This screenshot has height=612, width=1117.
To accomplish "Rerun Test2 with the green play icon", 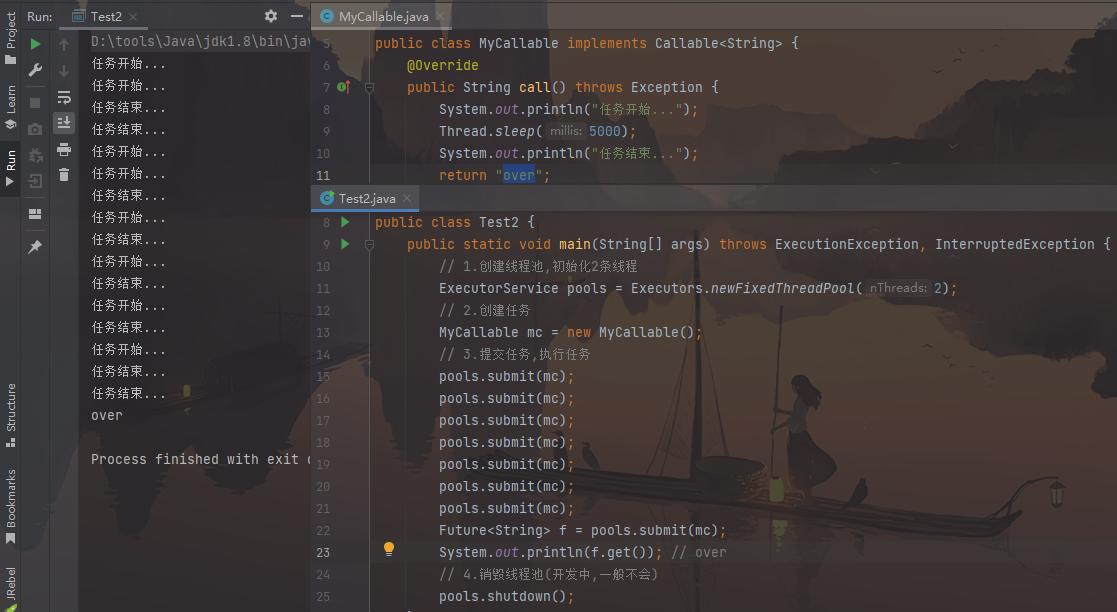I will pos(36,44).
